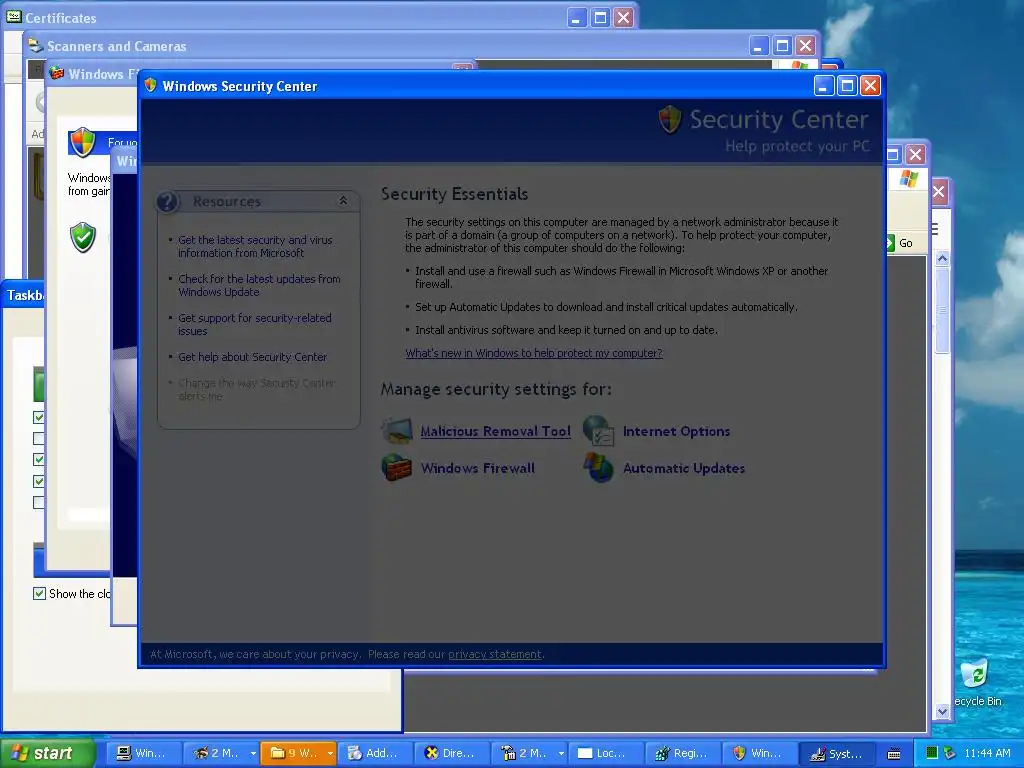Click the shield Win... taskbar button
The image size is (1024, 768).
(x=759, y=753)
